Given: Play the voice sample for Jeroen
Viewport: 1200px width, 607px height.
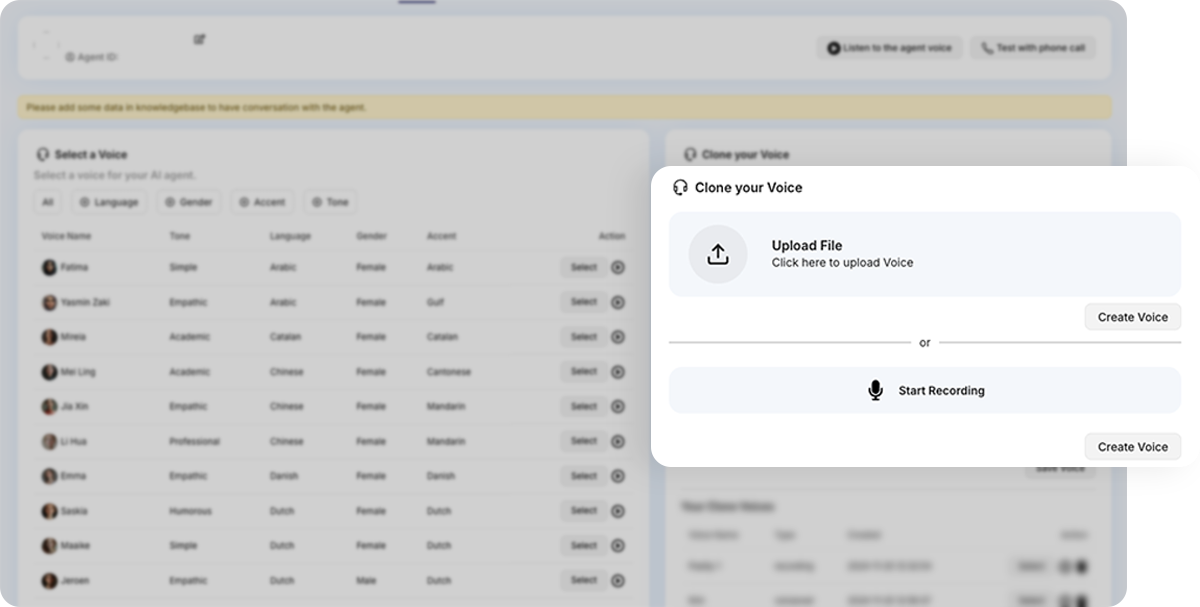Looking at the screenshot, I should [618, 580].
